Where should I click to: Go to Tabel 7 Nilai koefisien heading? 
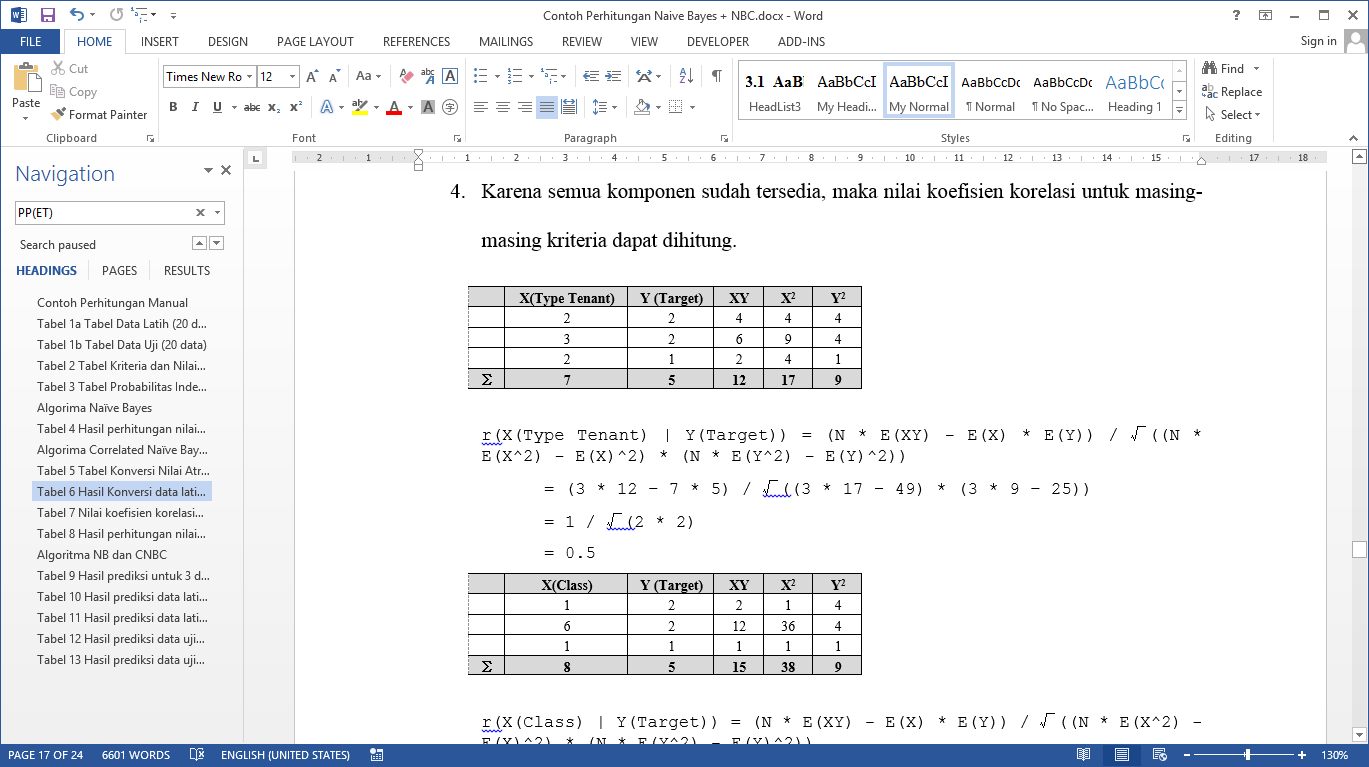click(x=120, y=513)
